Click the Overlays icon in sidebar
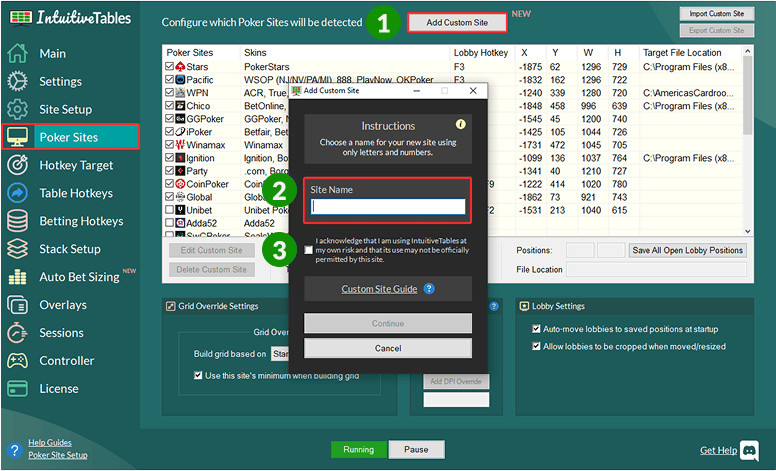Viewport: 776px width, 471px height. click(17, 305)
